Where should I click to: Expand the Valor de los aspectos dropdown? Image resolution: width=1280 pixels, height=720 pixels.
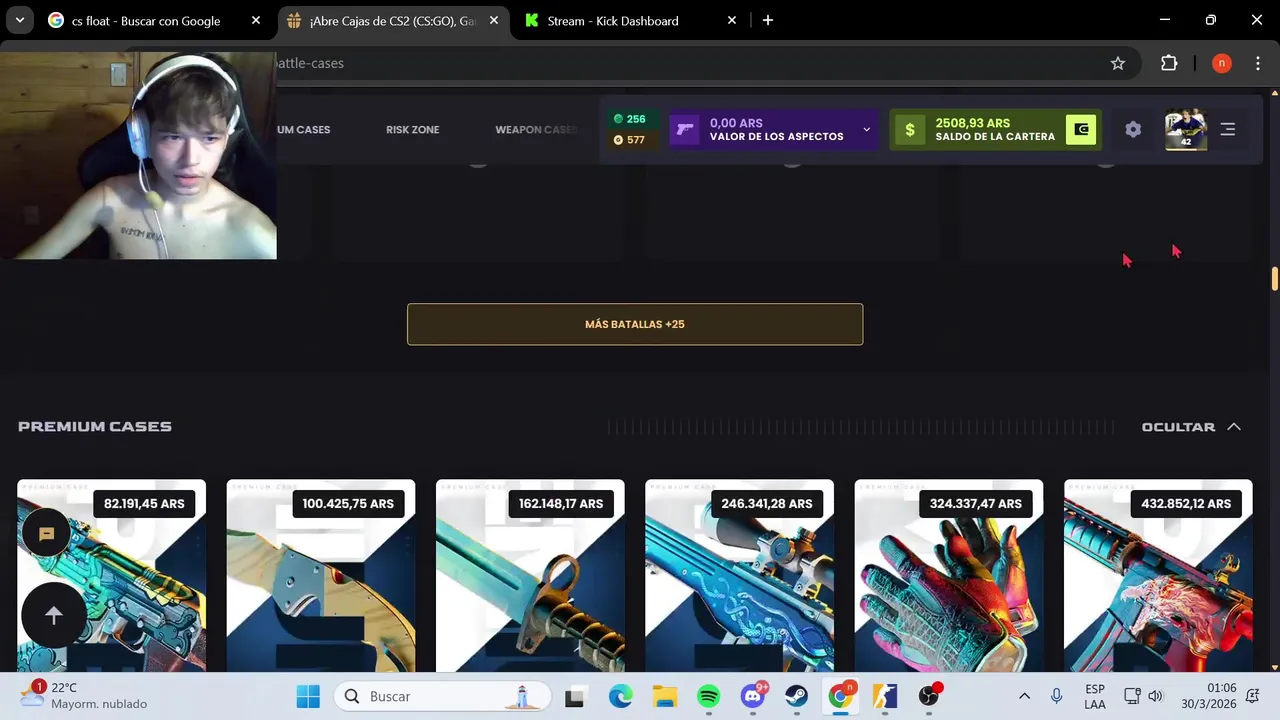click(866, 129)
